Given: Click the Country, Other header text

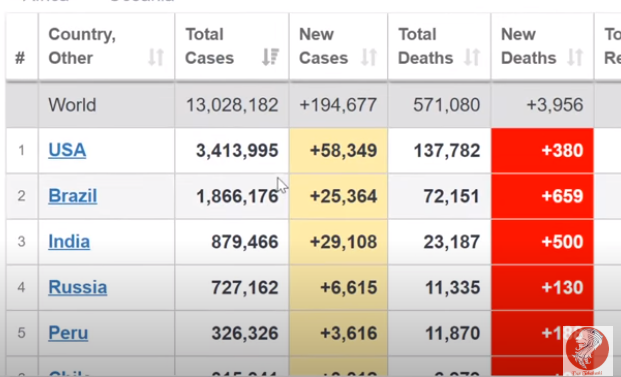Looking at the screenshot, I should 82,46.
